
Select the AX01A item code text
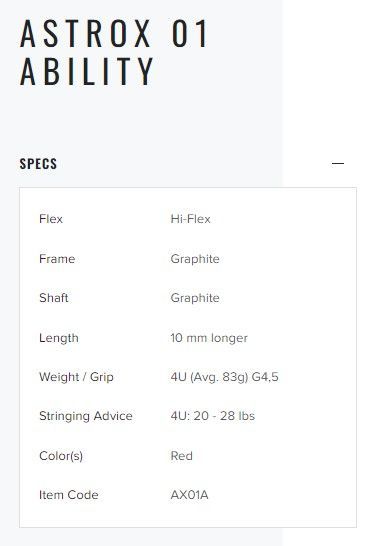[189, 495]
